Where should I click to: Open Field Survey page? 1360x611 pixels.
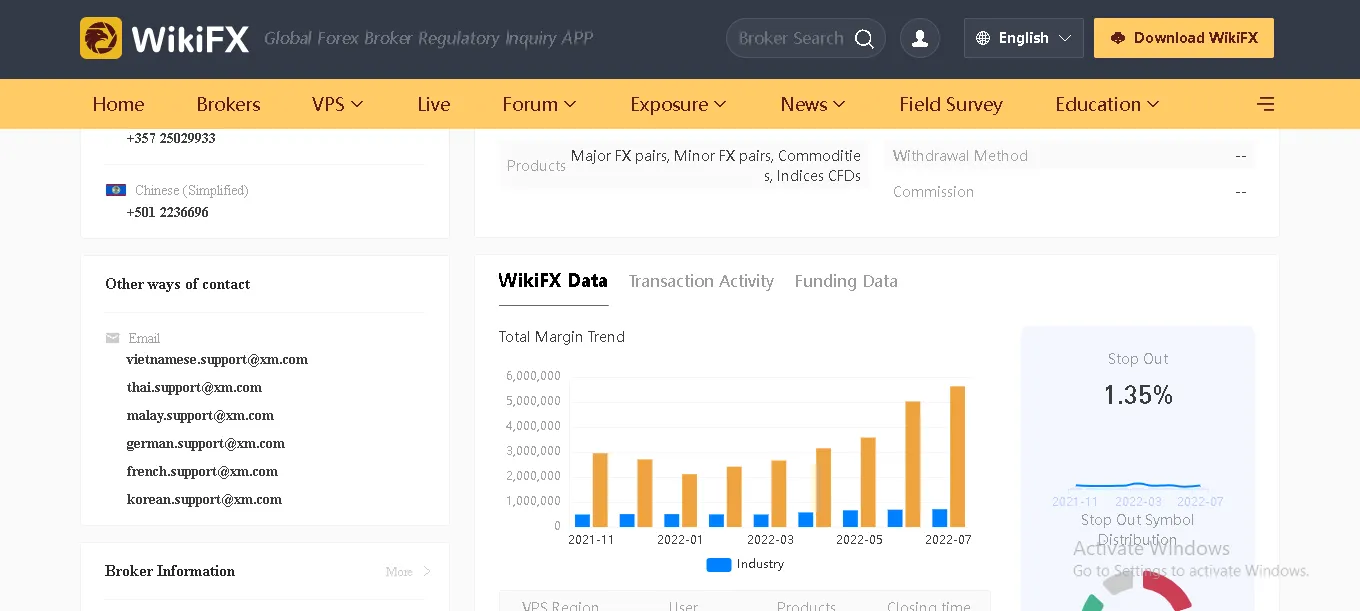[x=951, y=104]
